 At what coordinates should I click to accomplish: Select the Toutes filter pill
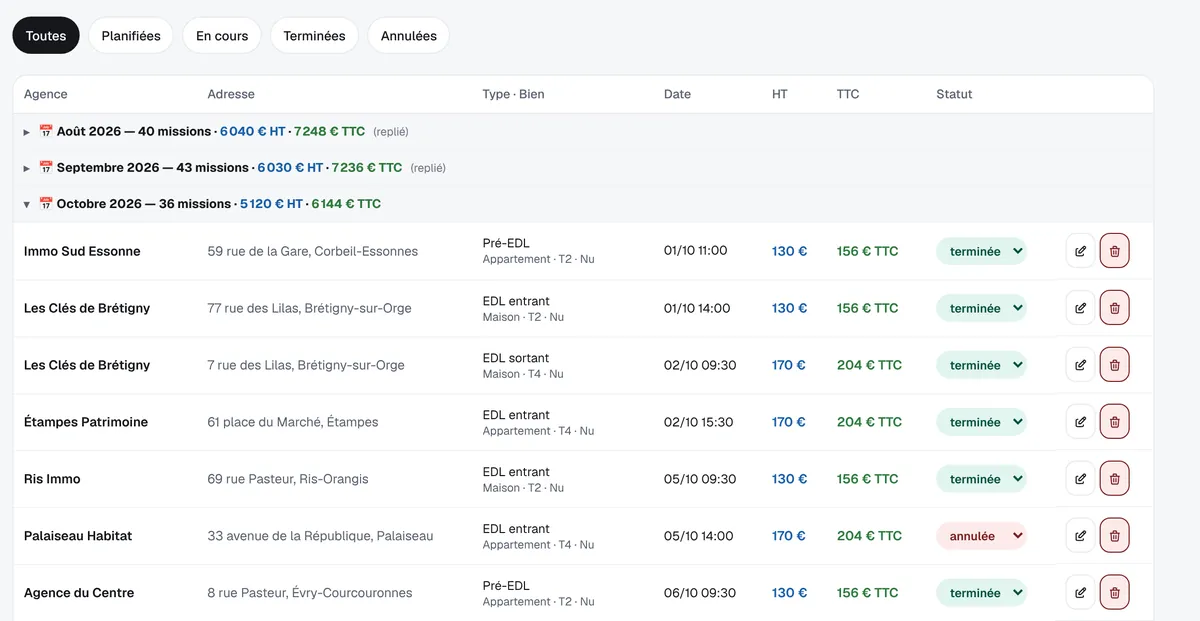(46, 36)
